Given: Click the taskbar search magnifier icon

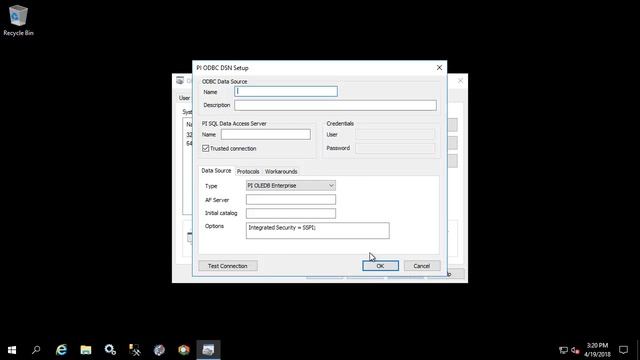Looking at the screenshot, I should 36,350.
